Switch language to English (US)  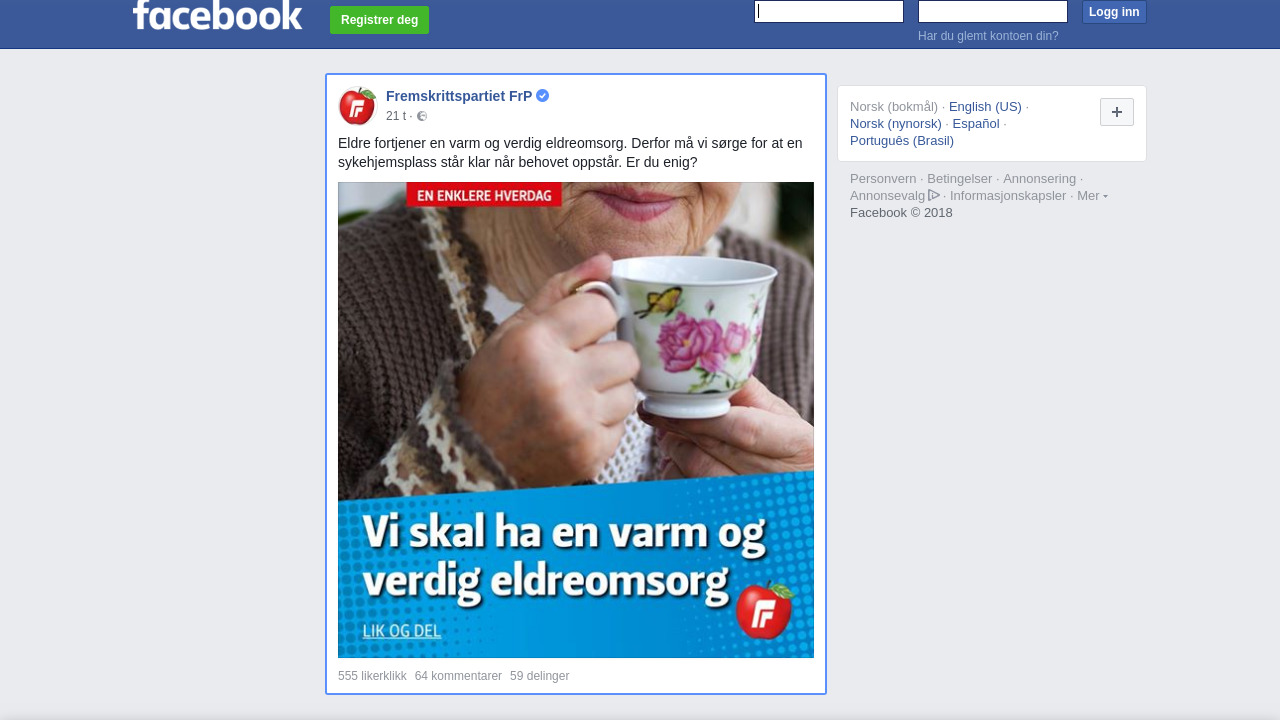pos(985,106)
